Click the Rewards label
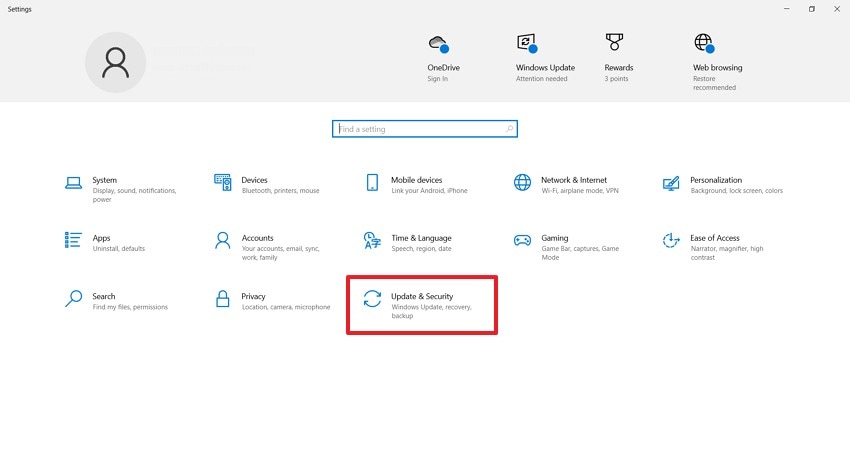850x454 pixels. (619, 68)
